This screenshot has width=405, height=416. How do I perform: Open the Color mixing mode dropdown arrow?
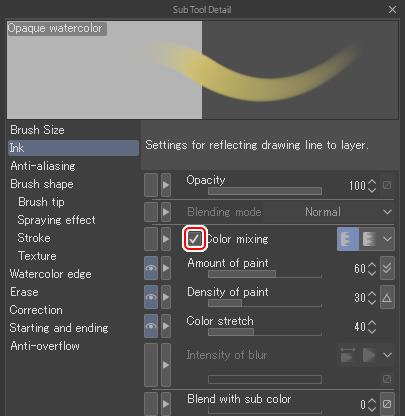coord(387,239)
